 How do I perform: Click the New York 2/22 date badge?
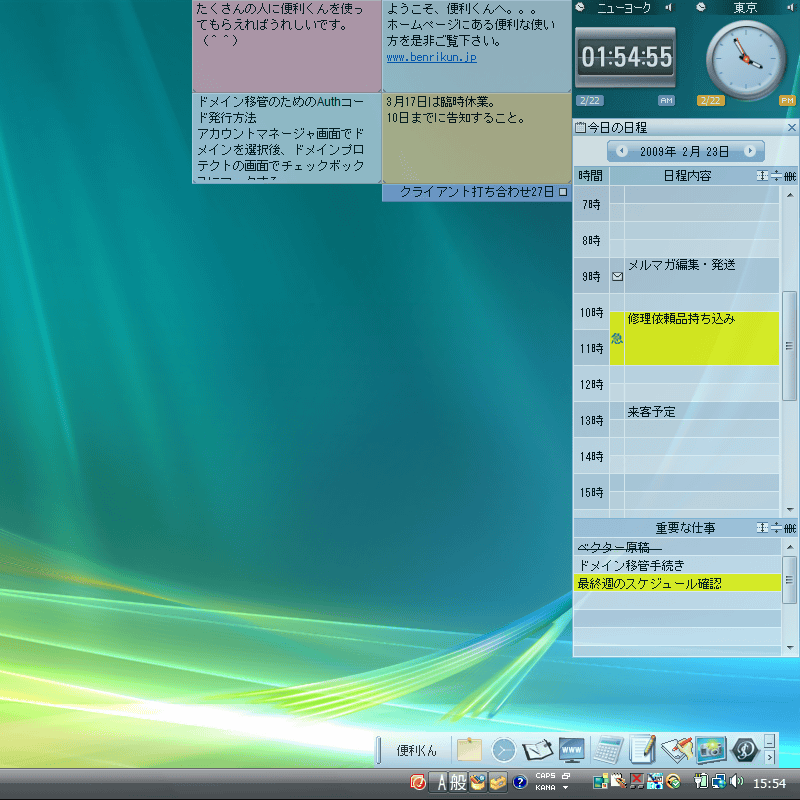point(590,101)
